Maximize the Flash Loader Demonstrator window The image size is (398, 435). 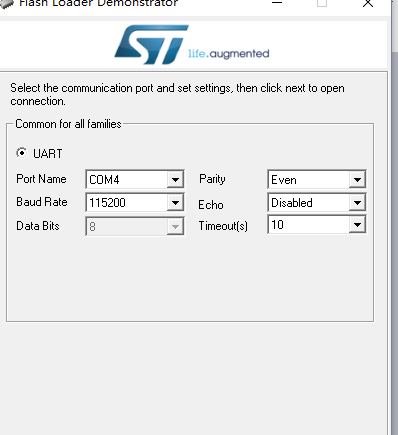[322, 3]
